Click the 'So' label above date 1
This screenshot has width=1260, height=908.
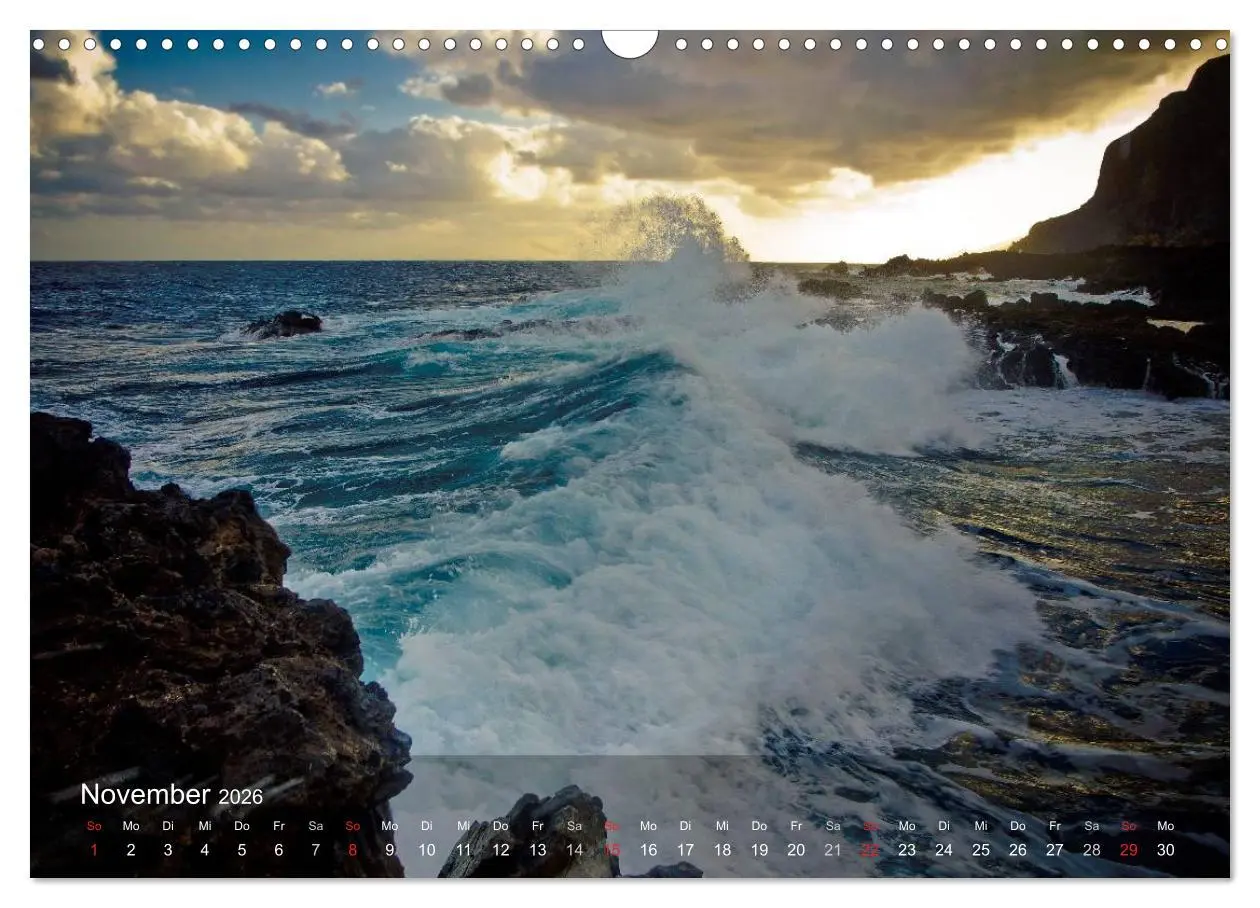coord(94,826)
